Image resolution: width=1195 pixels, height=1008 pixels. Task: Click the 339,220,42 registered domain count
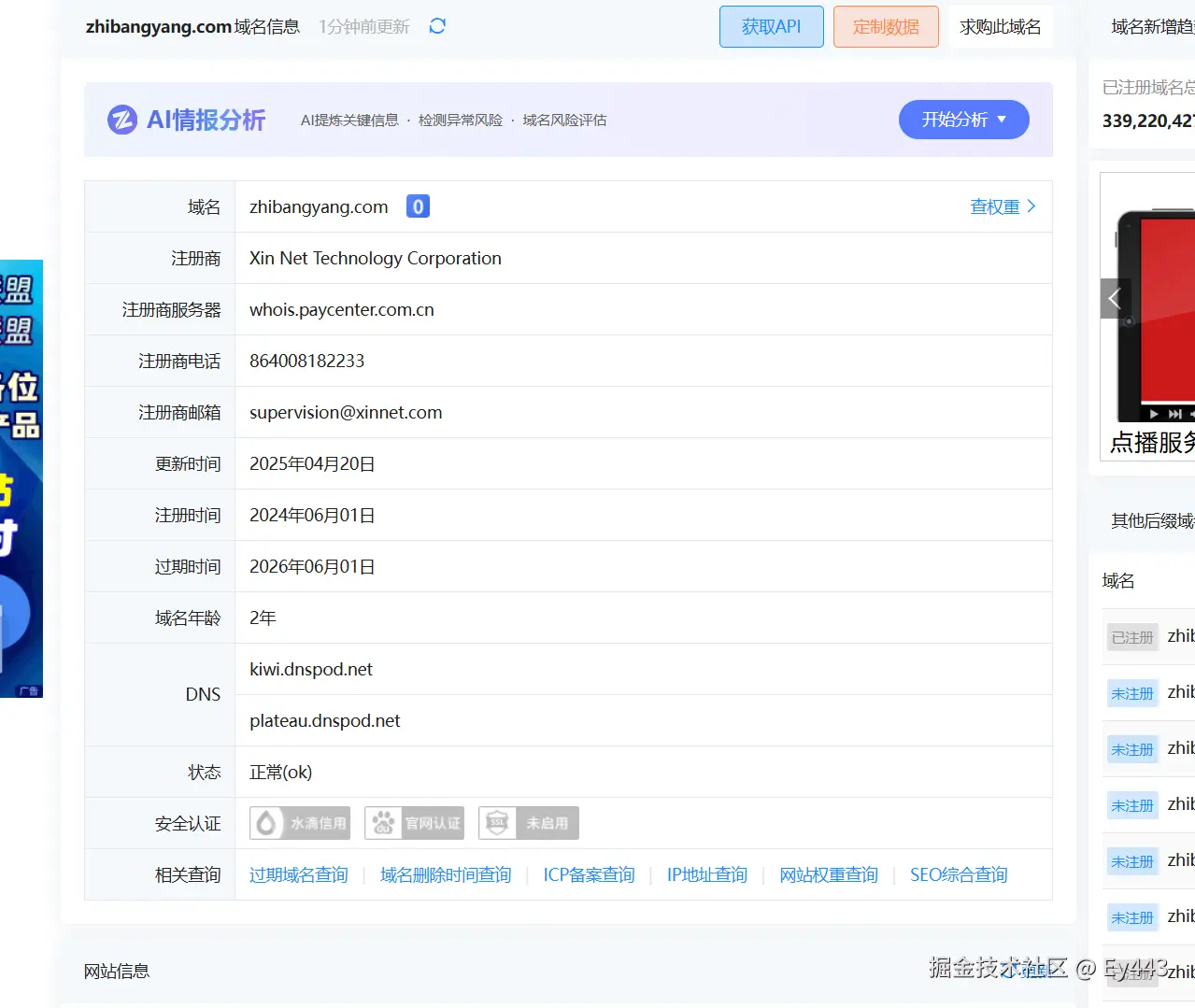pos(1148,121)
